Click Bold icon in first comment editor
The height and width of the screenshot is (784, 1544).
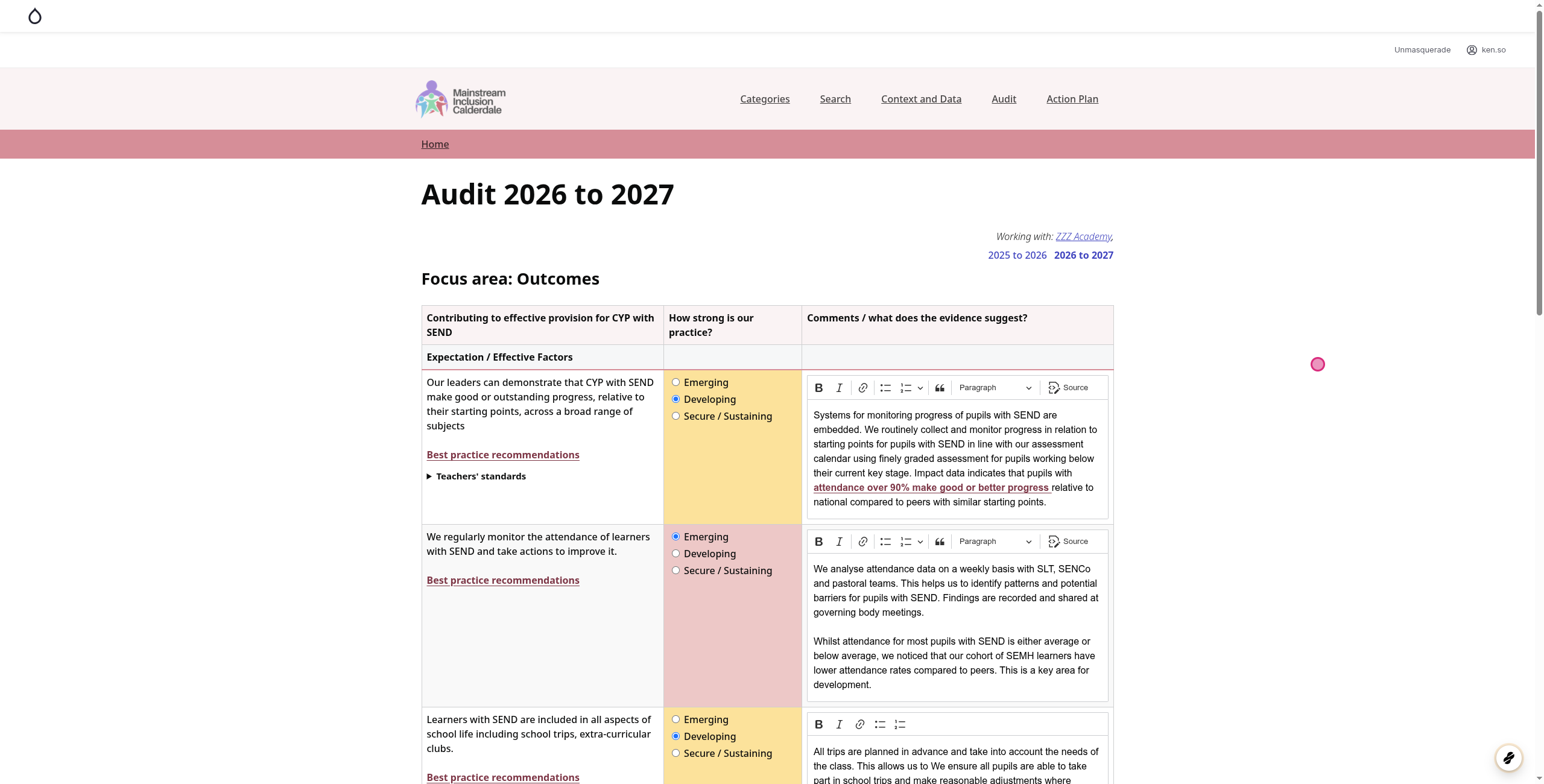[818, 388]
